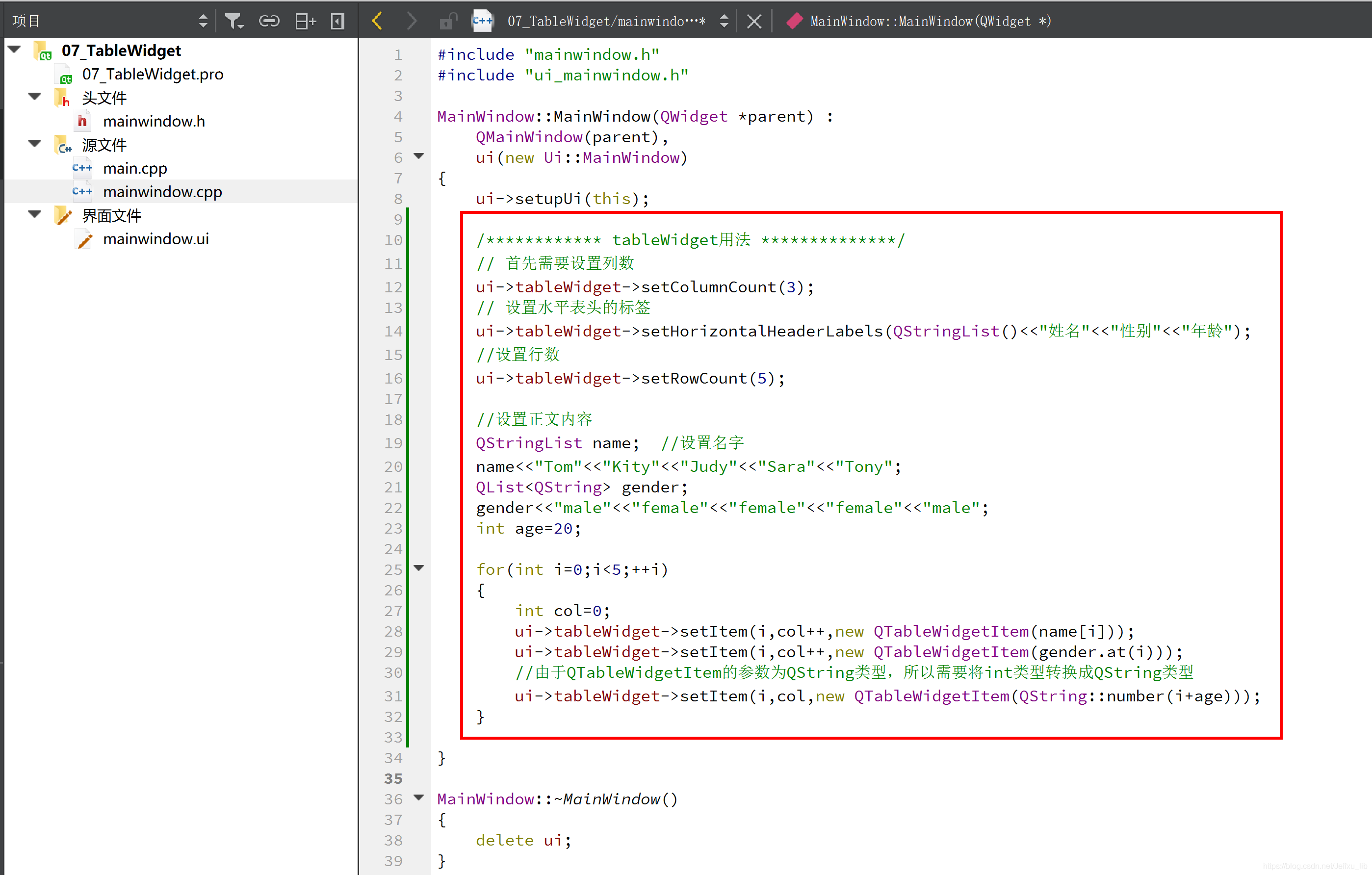Toggle synchronize with editor link icon
The height and width of the screenshot is (875, 1372).
[x=269, y=21]
